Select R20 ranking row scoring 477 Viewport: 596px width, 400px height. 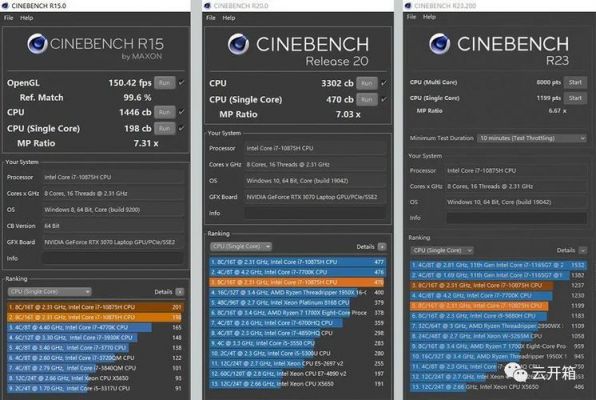click(x=297, y=262)
